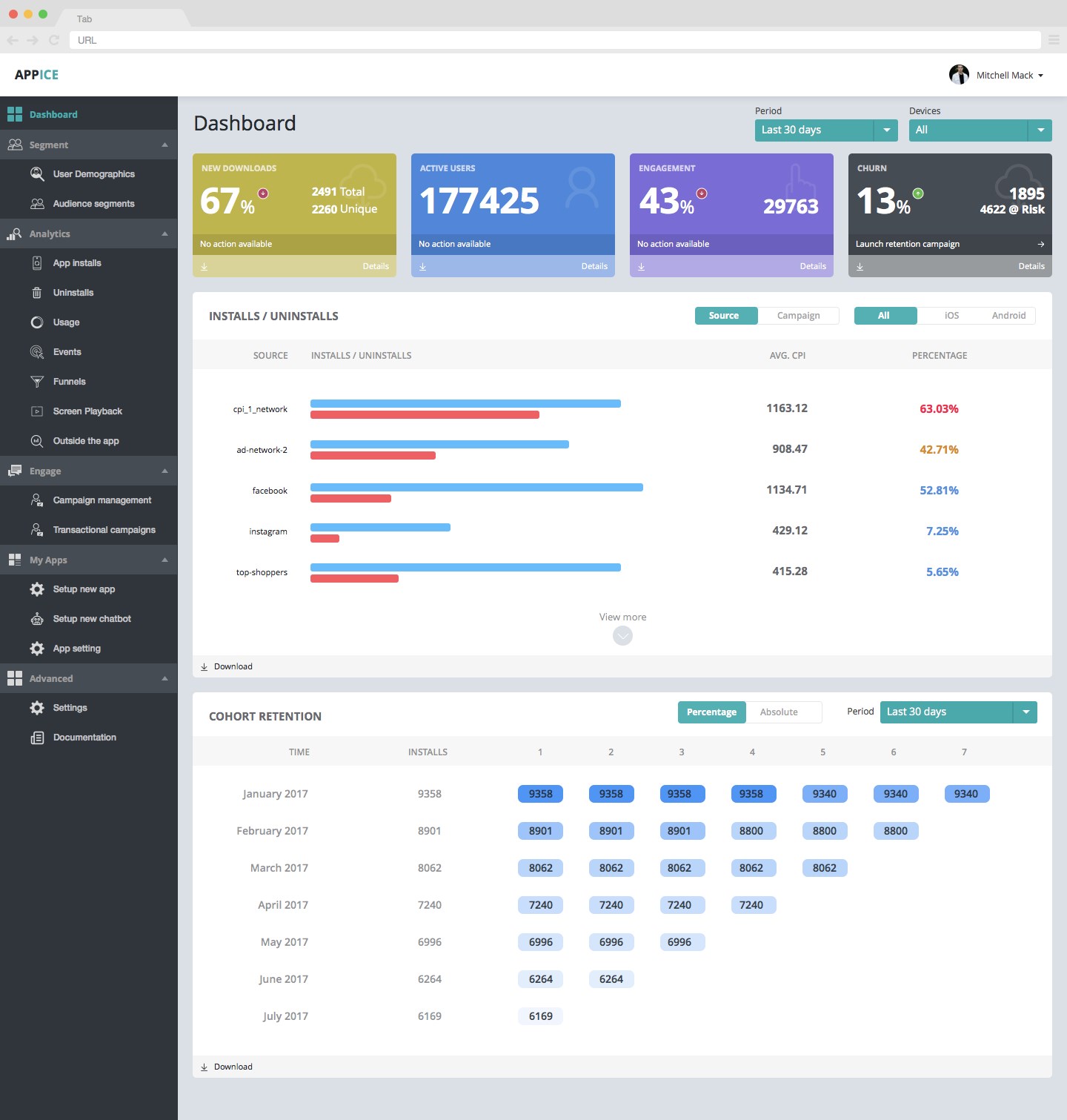Open the App setting gear icon
1067x1120 pixels.
click(37, 649)
